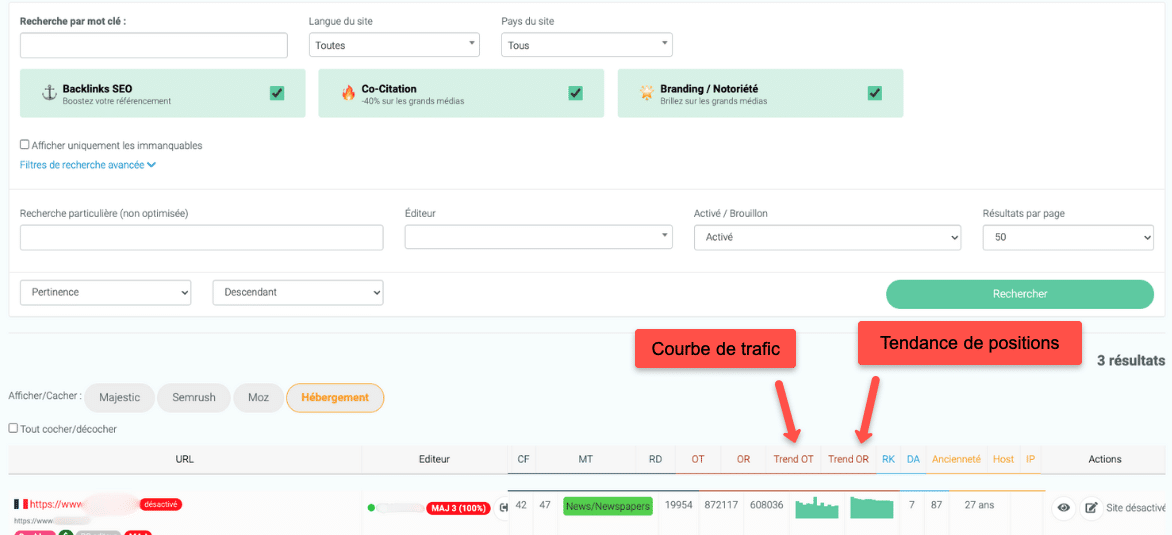Screen dimensions: 1172x535
Task: Click the flame icon on Co-Citation card
Action: pos(348,93)
